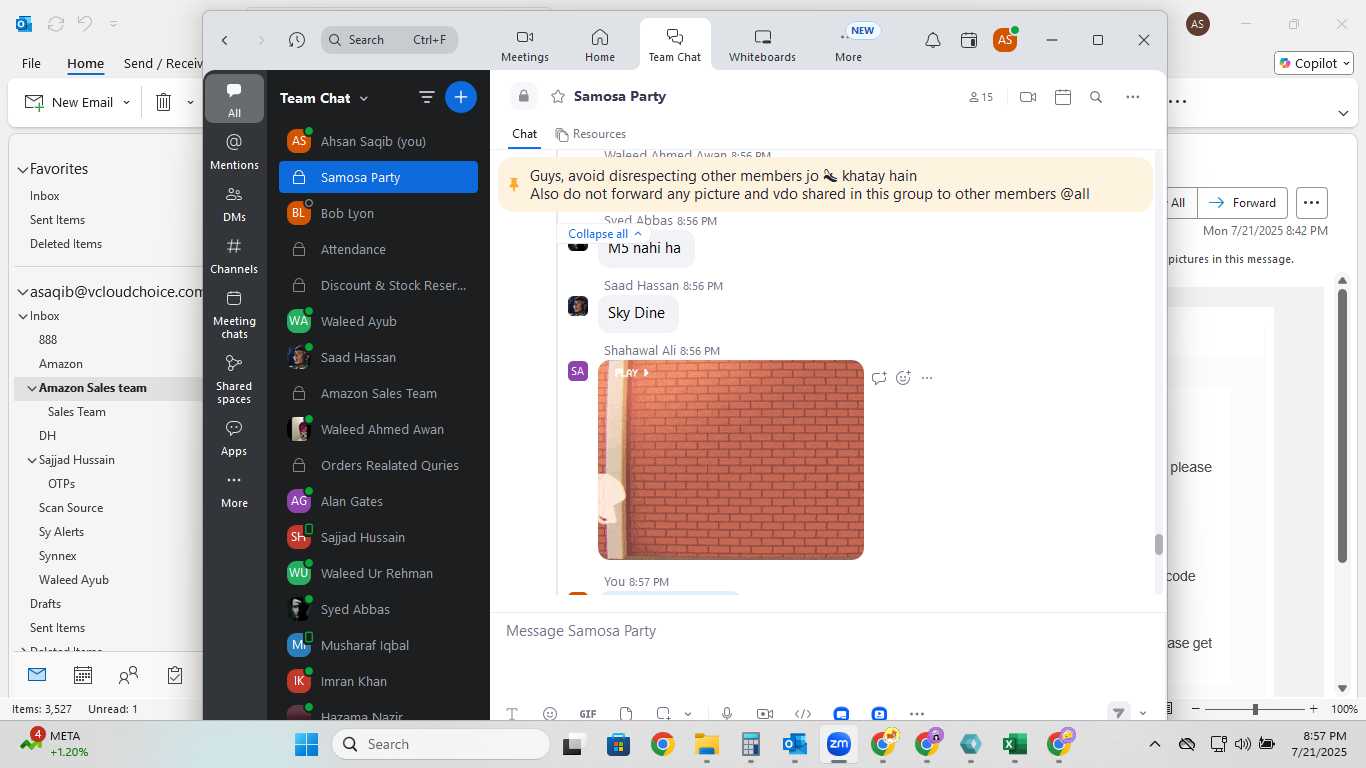1366x768 pixels.
Task: Add an emoji reaction to Shahawal Ali's video
Action: [904, 378]
